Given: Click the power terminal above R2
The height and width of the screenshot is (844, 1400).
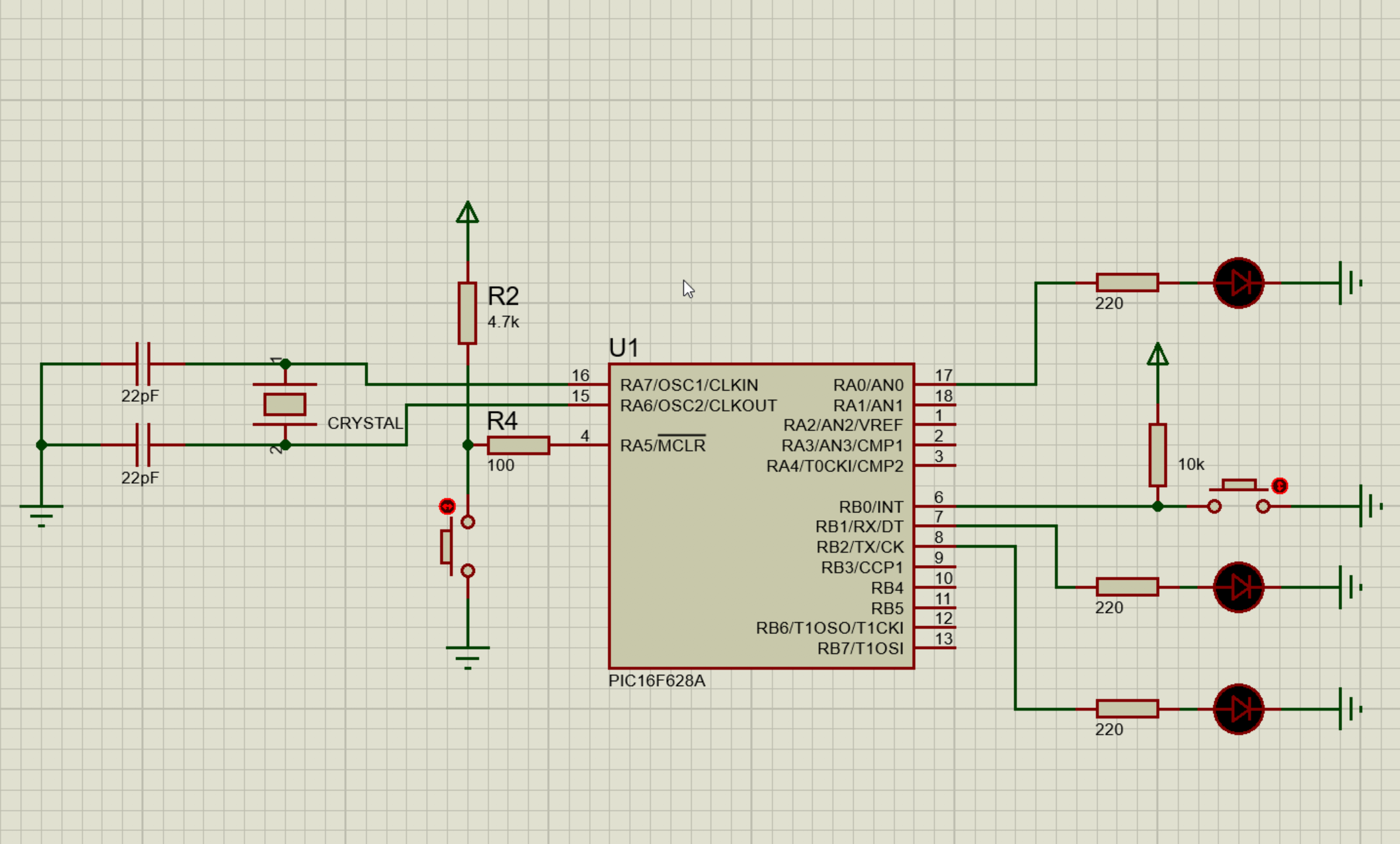Looking at the screenshot, I should tap(467, 213).
